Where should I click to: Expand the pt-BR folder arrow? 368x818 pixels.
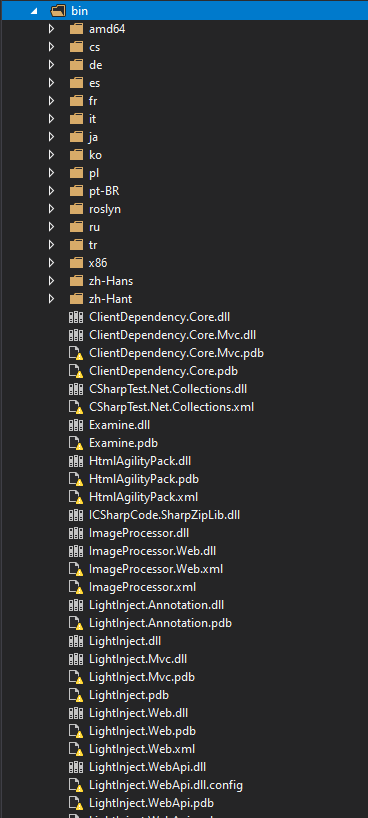[51, 191]
